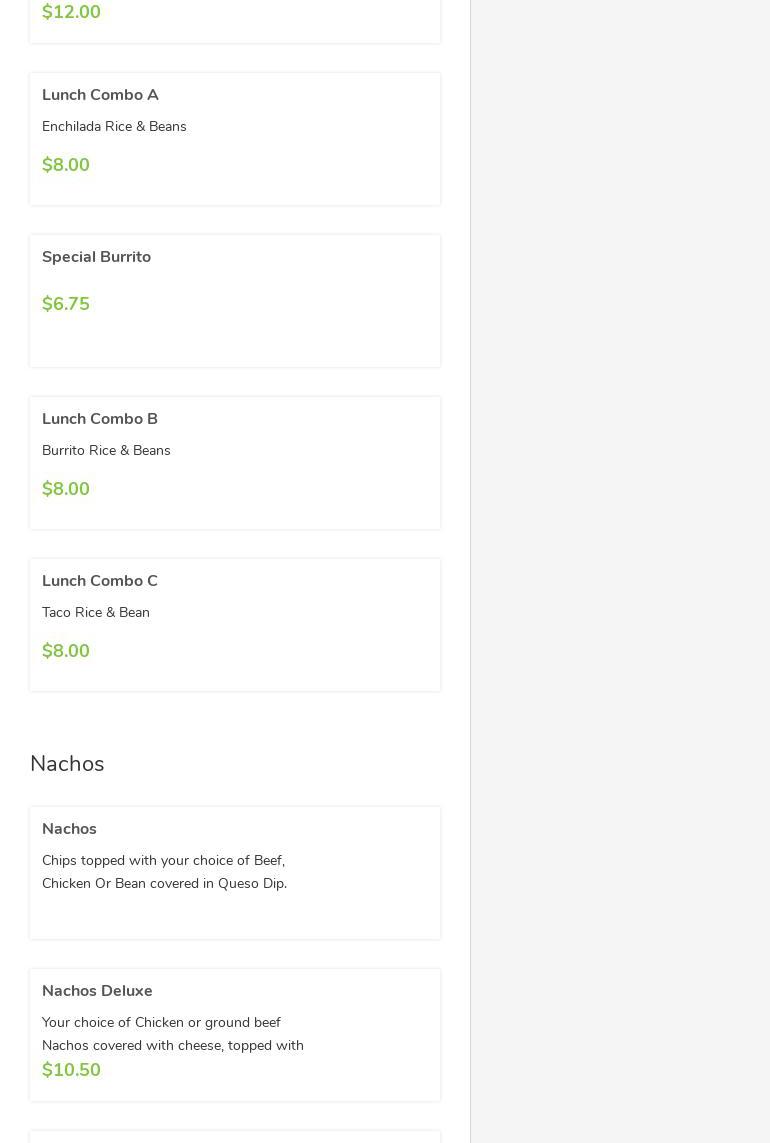The image size is (770, 1143).
Task: Click the Burrito Rice & Beans description
Action: click(106, 451)
